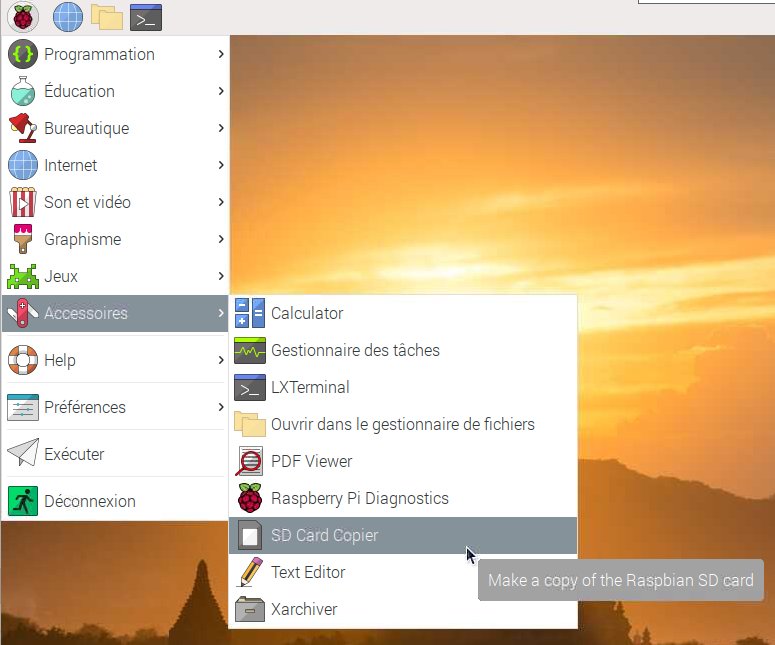Select the Préférences label
The height and width of the screenshot is (645, 775).
(85, 407)
